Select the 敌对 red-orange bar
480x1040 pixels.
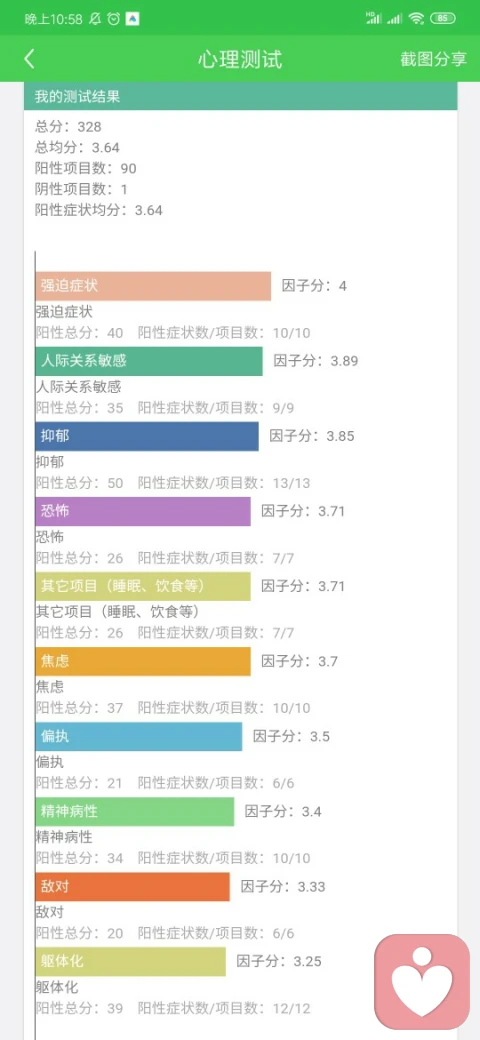click(x=133, y=886)
